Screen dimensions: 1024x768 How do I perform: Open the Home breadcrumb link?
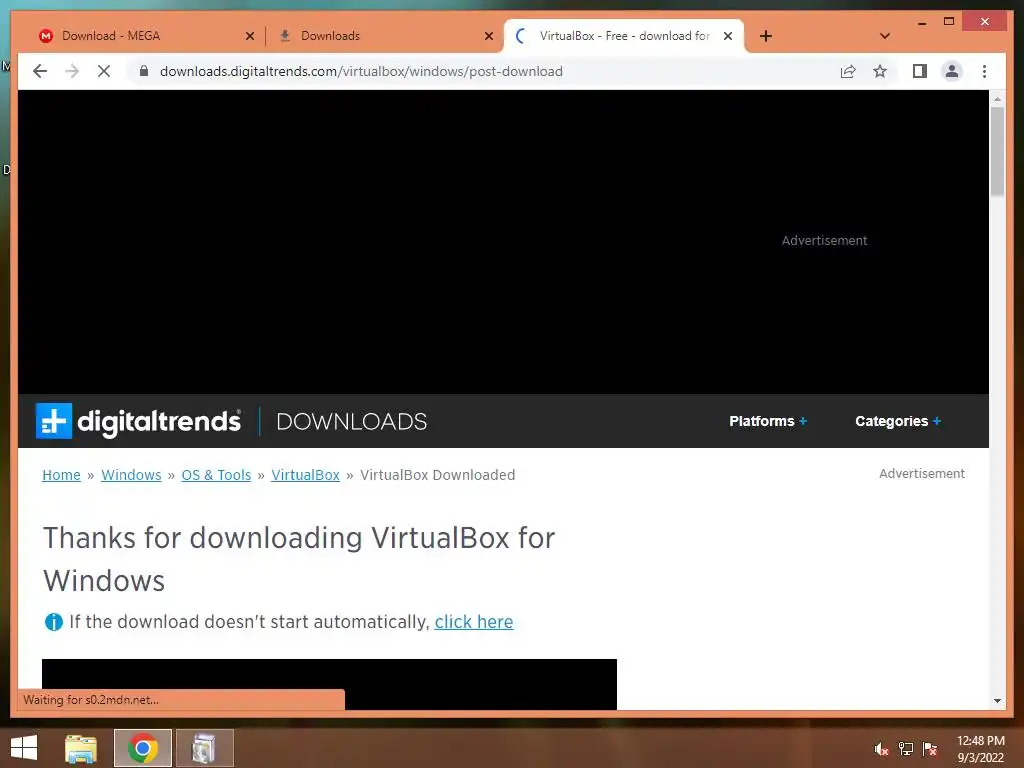61,475
